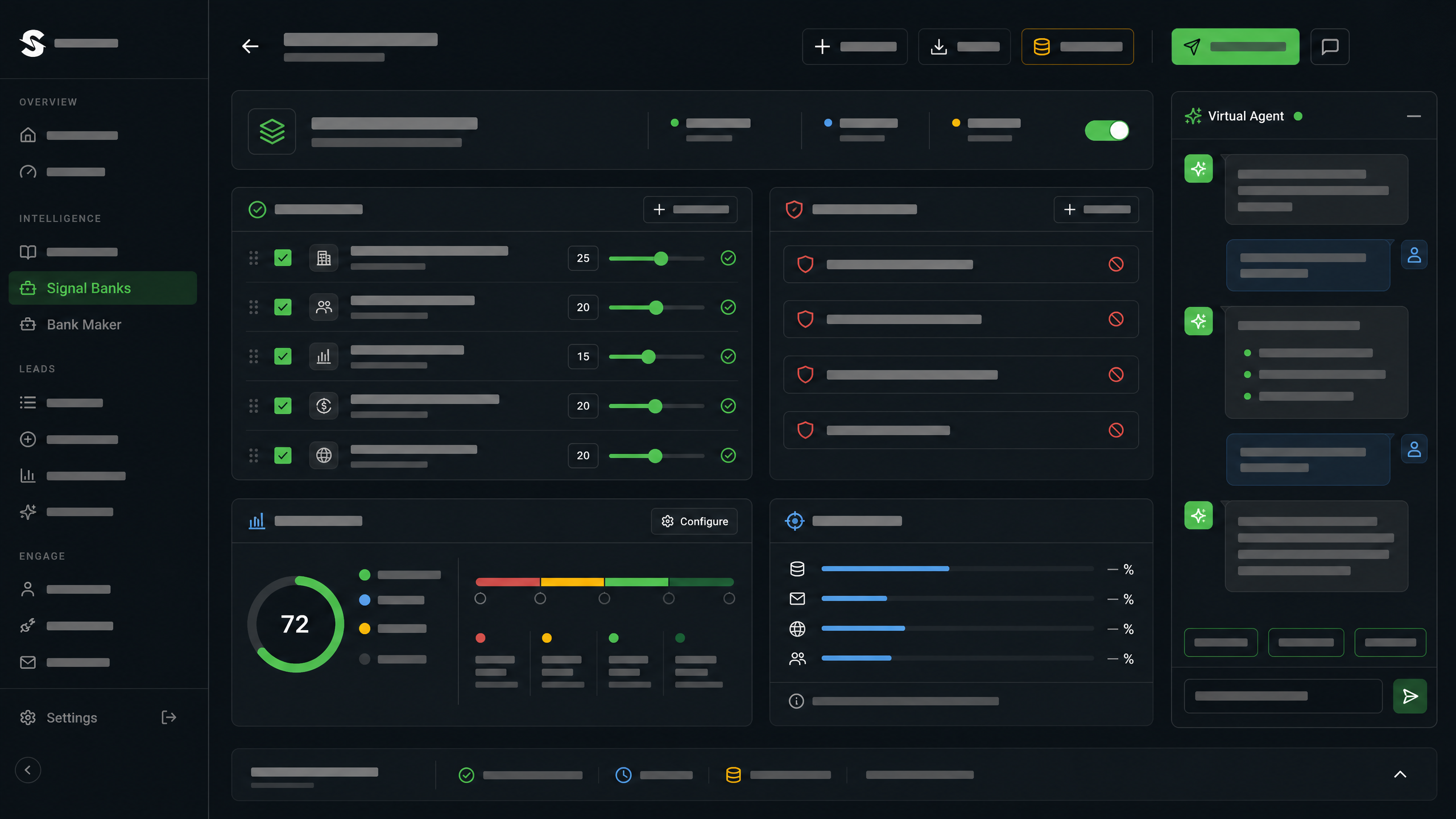Image resolution: width=1456 pixels, height=819 pixels.
Task: Click the green send message button
Action: 1409,696
